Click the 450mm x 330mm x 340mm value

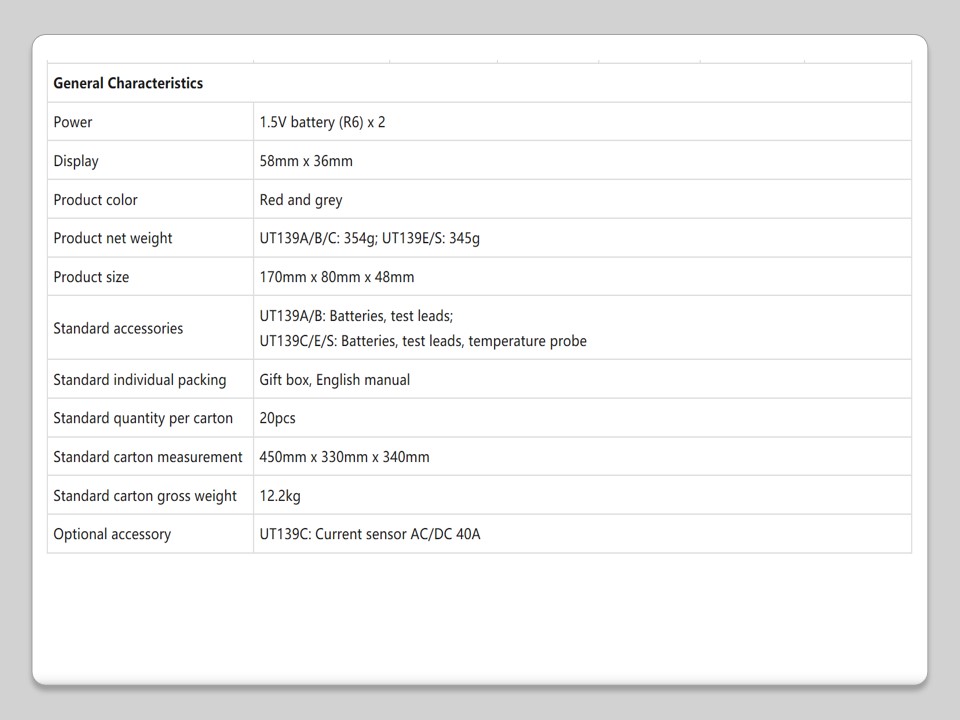click(x=345, y=457)
